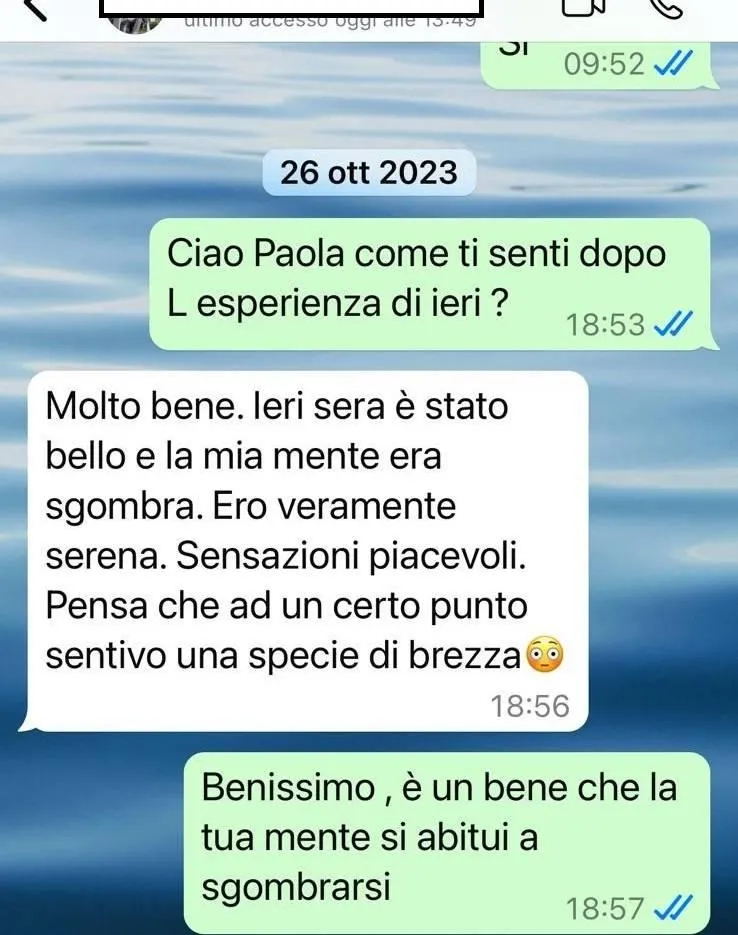Open the contact's profile picture

[136, 24]
